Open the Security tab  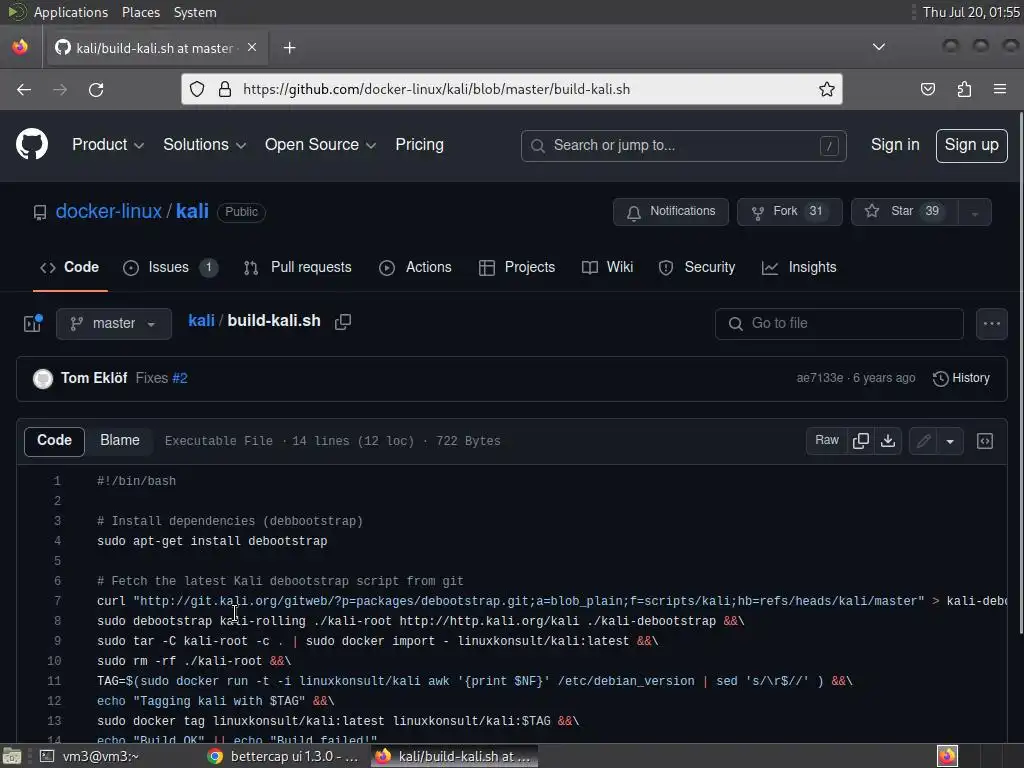[x=697, y=267]
